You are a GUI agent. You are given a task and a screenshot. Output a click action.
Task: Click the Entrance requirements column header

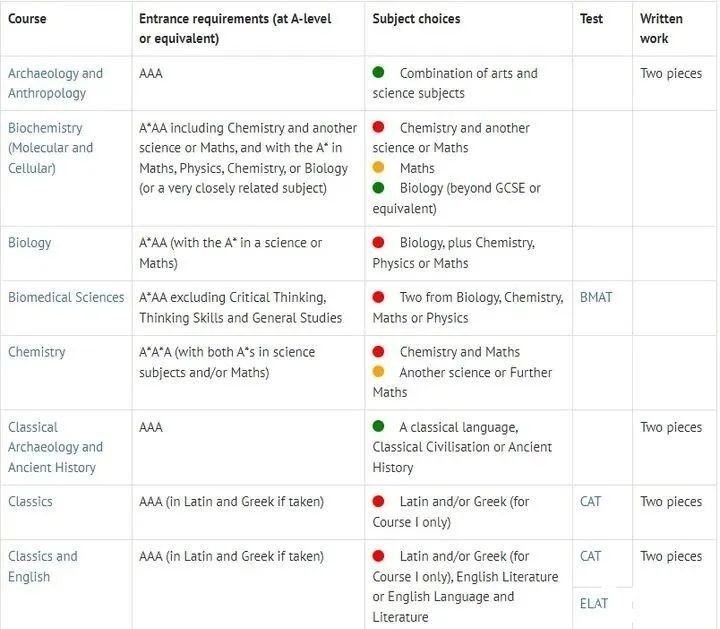[235, 28]
